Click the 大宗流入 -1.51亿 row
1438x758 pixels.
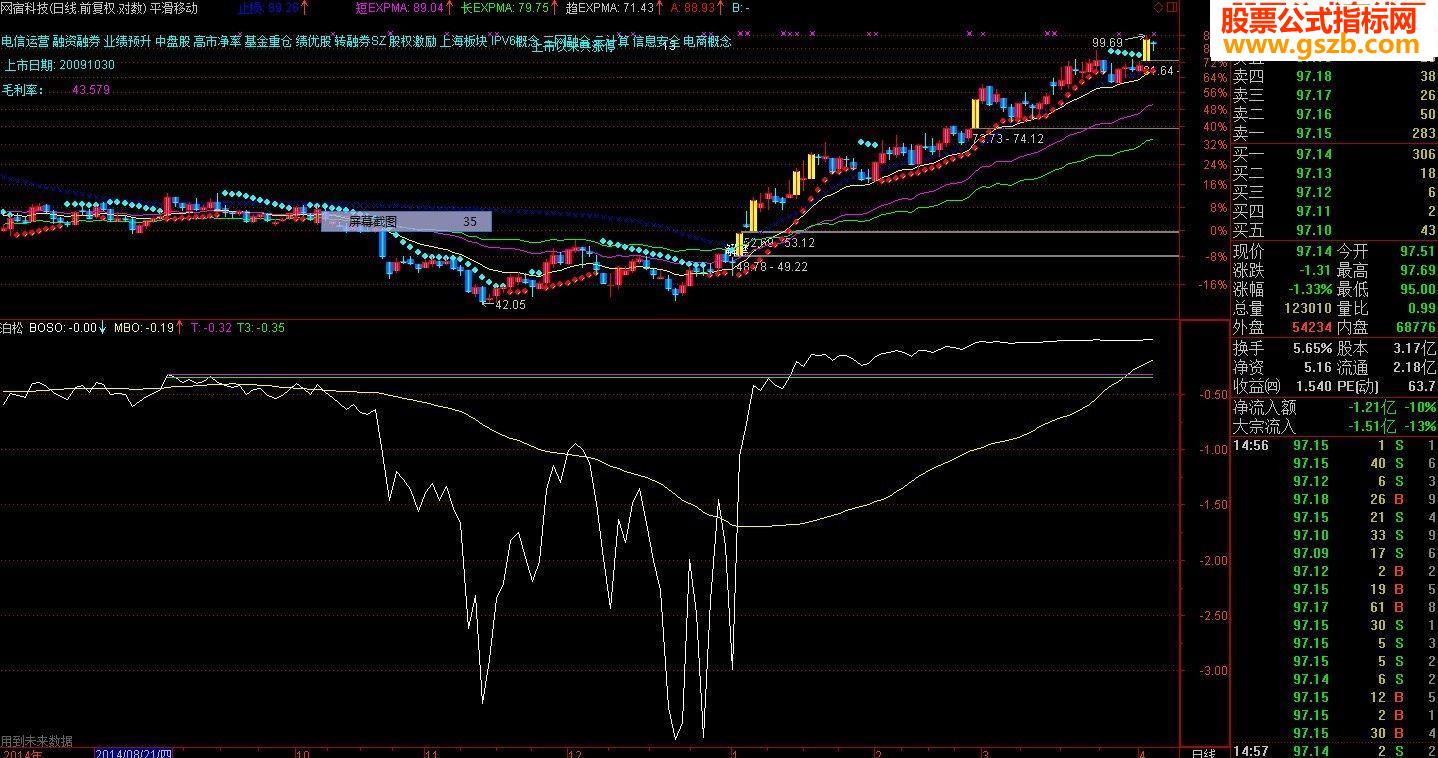coord(1333,427)
